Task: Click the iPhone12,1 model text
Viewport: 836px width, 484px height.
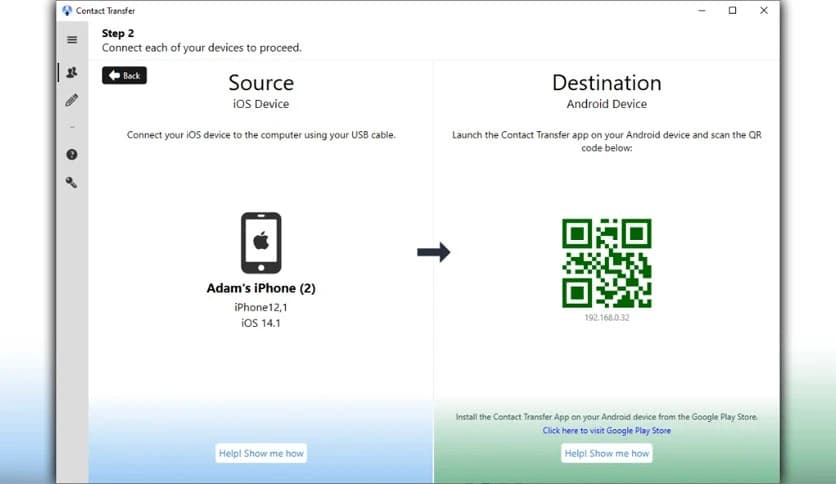Action: [x=261, y=307]
